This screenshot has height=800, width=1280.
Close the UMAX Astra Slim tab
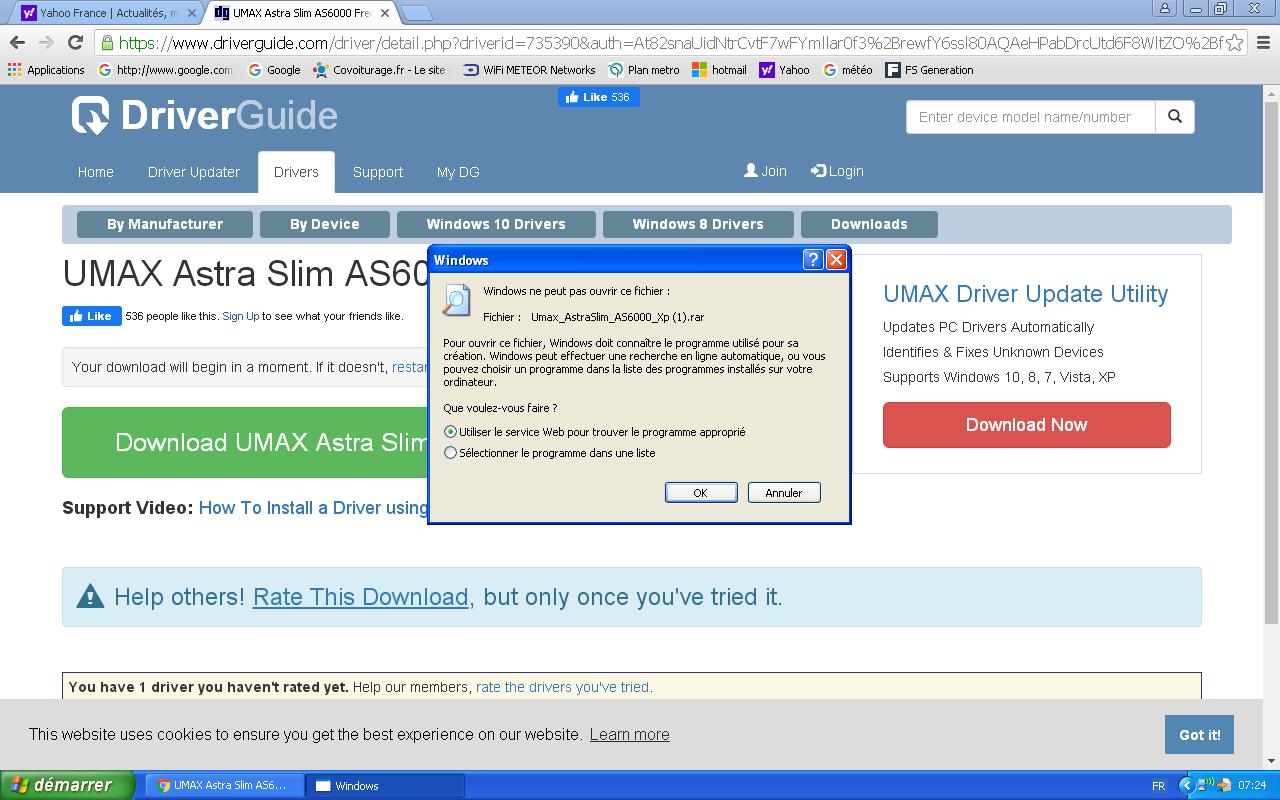[x=385, y=13]
